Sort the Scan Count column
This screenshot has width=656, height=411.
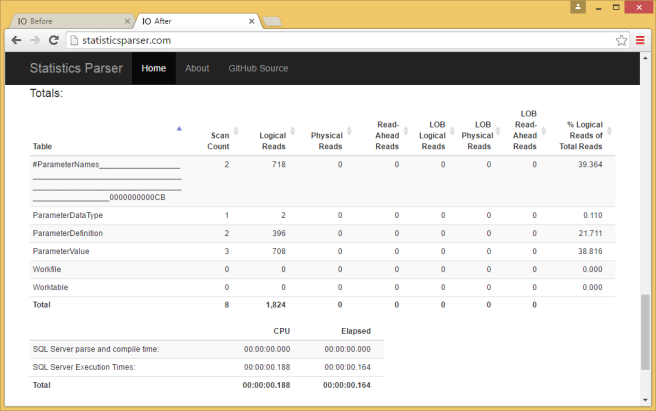[236, 129]
